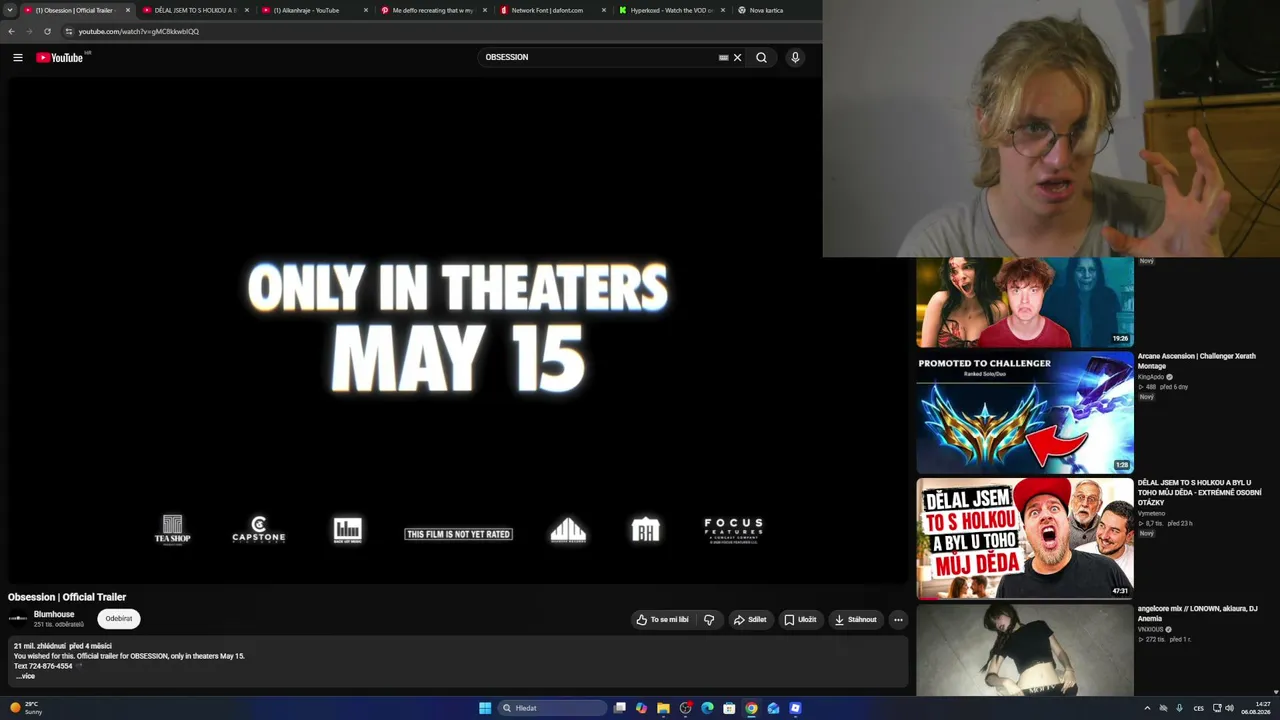Viewport: 1280px width, 720px height.
Task: Open 'Arcane Ascension | Challenger Xerath Montage' video title
Action: pyautogui.click(x=1196, y=361)
